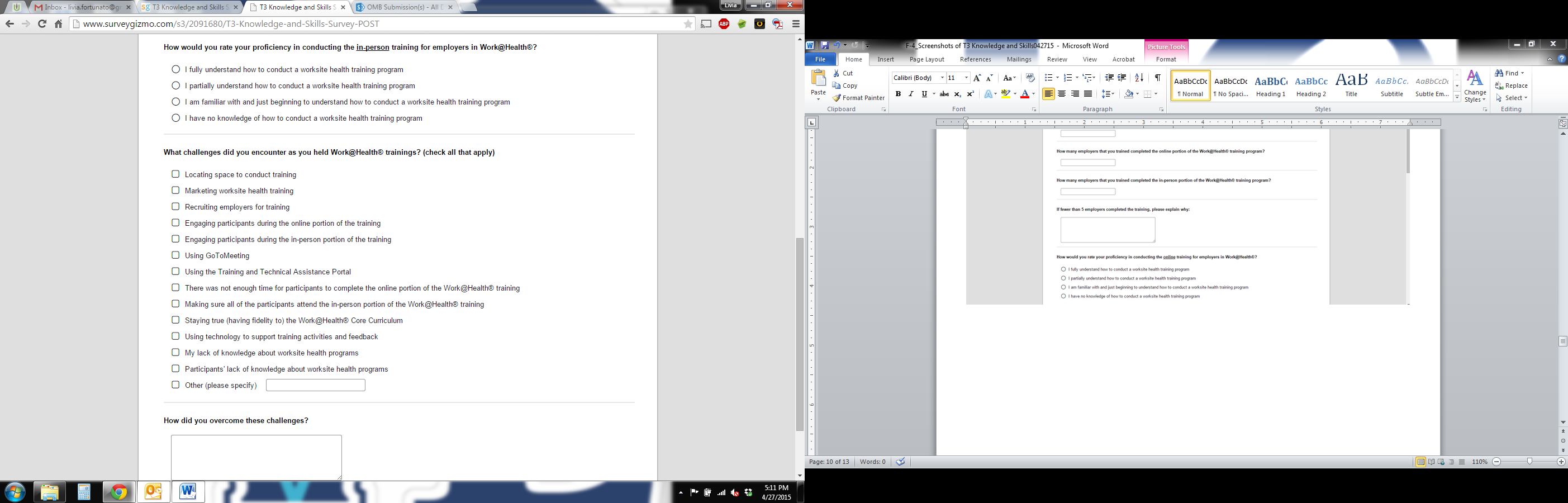Toggle Italic formatting in Word
This screenshot has height=503, width=1568.
point(911,94)
